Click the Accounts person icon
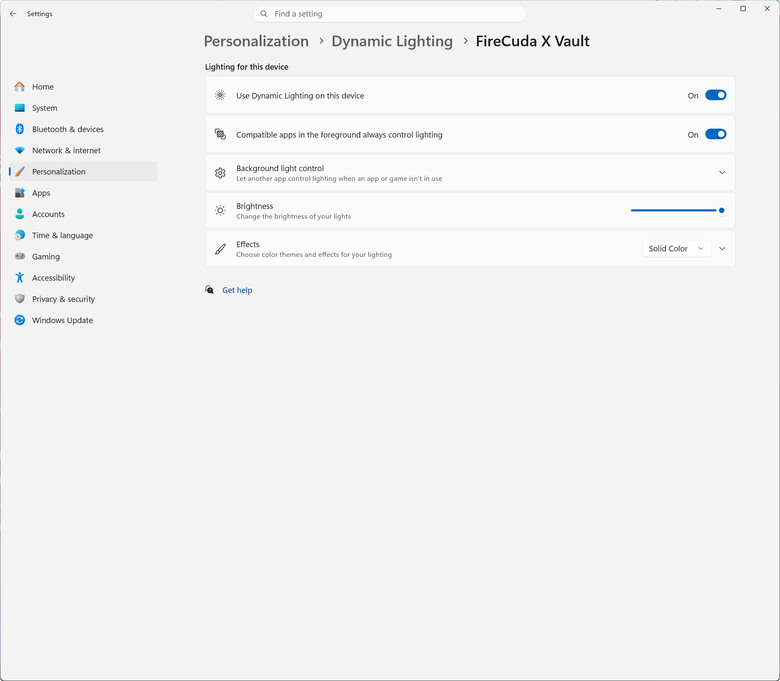780x681 pixels. tap(19, 214)
